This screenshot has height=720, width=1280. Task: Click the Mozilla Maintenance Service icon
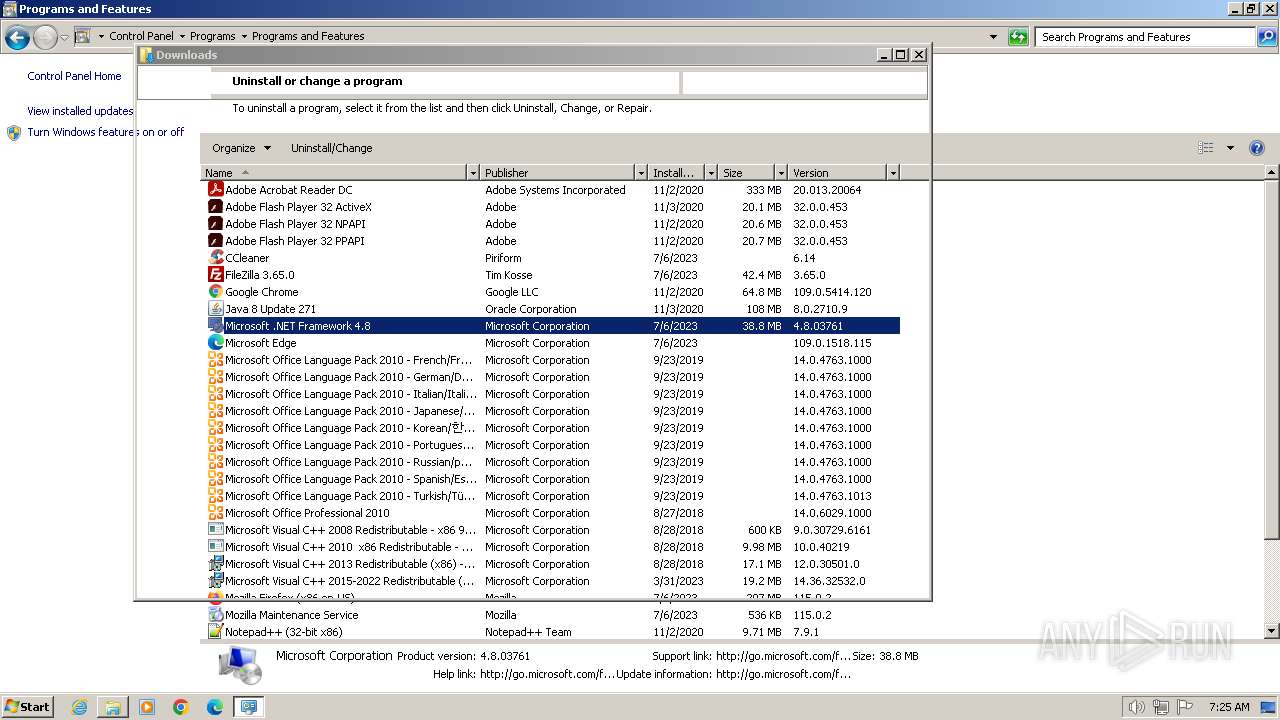pyautogui.click(x=215, y=615)
